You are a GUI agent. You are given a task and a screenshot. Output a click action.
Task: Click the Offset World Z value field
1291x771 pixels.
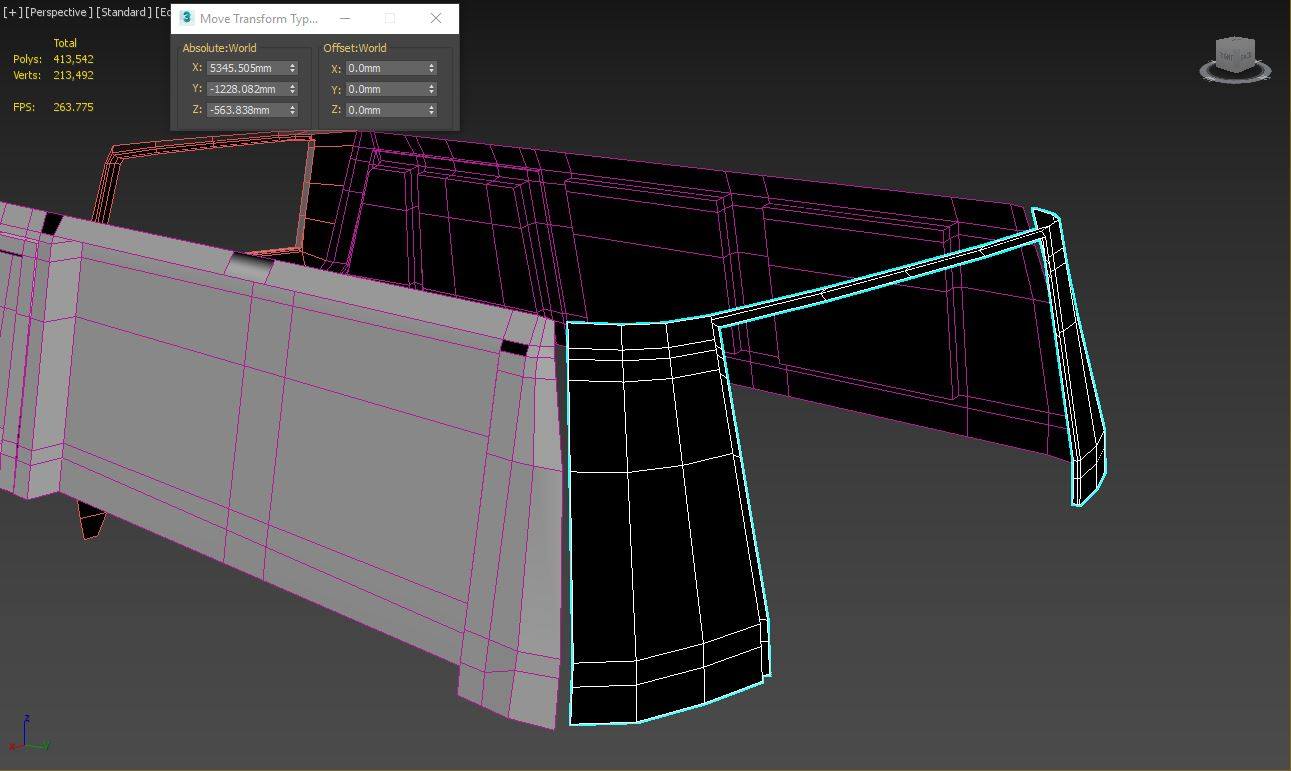click(384, 110)
